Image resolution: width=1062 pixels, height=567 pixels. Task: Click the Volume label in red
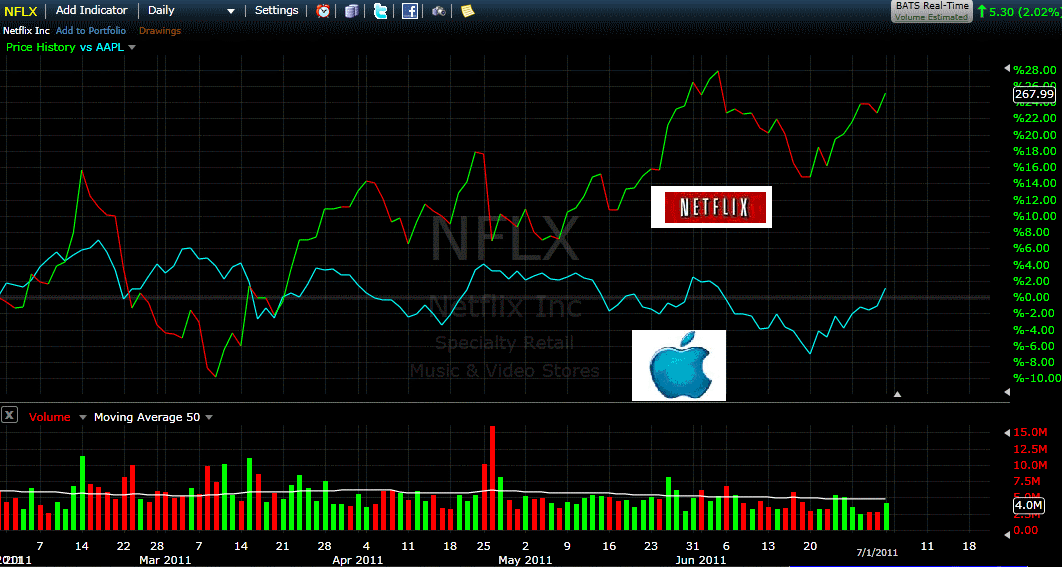(x=49, y=417)
